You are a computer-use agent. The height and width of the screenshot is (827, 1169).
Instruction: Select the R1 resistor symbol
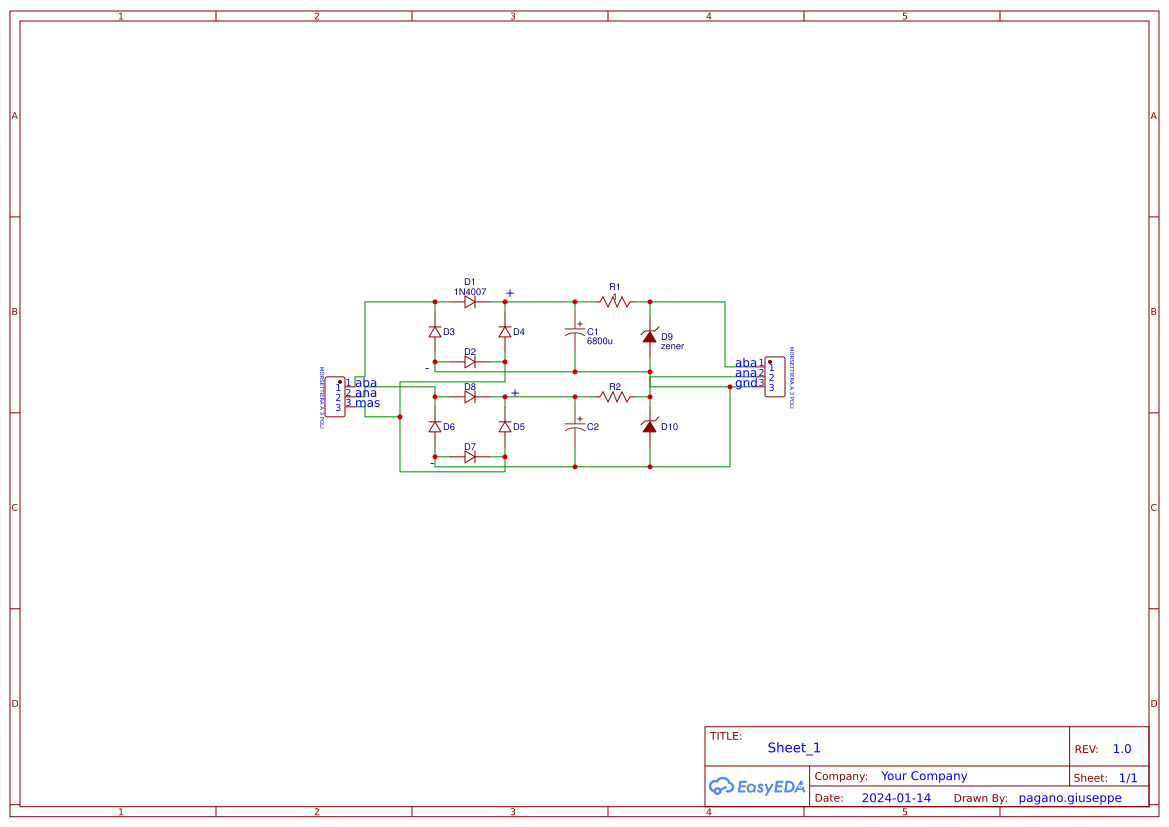pos(615,302)
